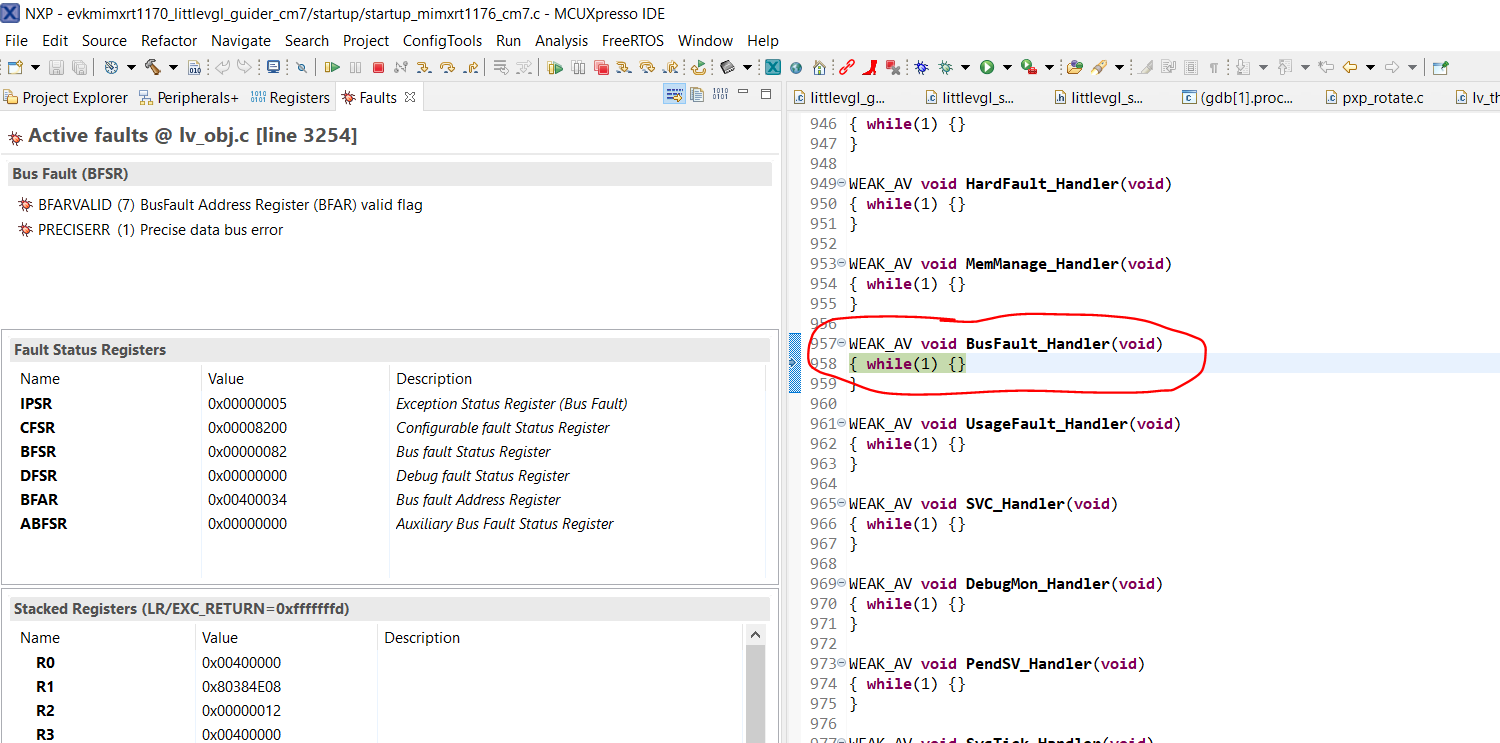Screen dimensions: 1500x743
Task: Open the Run play dropdown arrow
Action: pyautogui.click(x=1007, y=67)
